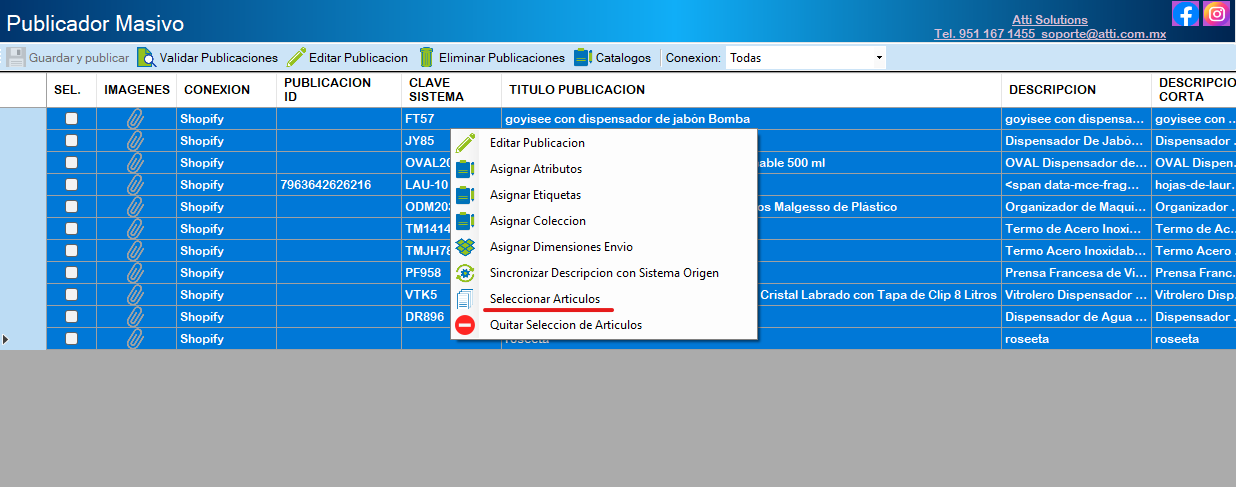This screenshot has height=487, width=1236.
Task: Toggle the checkbox for DR896 row
Action: [x=71, y=317]
